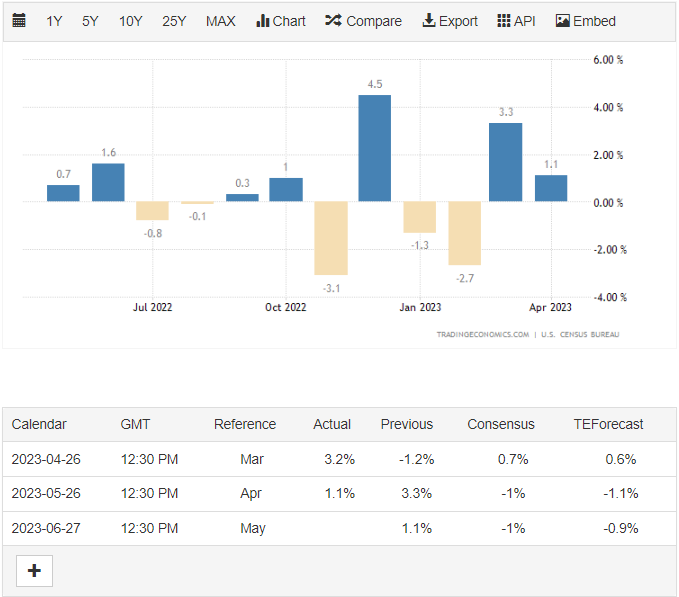This screenshot has width=679, height=597.
Task: Click the plus button below the table
Action: [x=35, y=570]
